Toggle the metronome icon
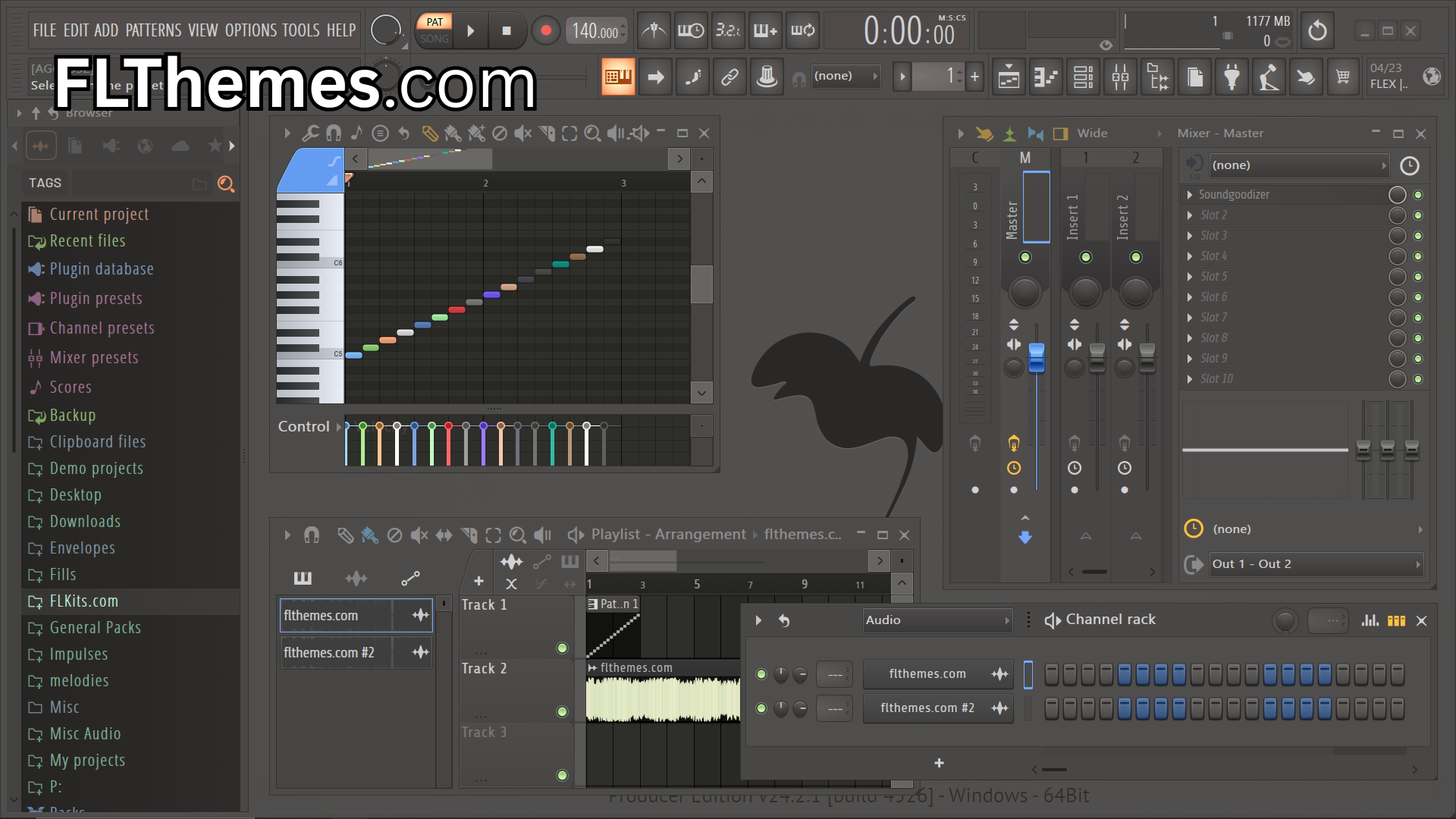This screenshot has height=819, width=1456. (x=654, y=31)
